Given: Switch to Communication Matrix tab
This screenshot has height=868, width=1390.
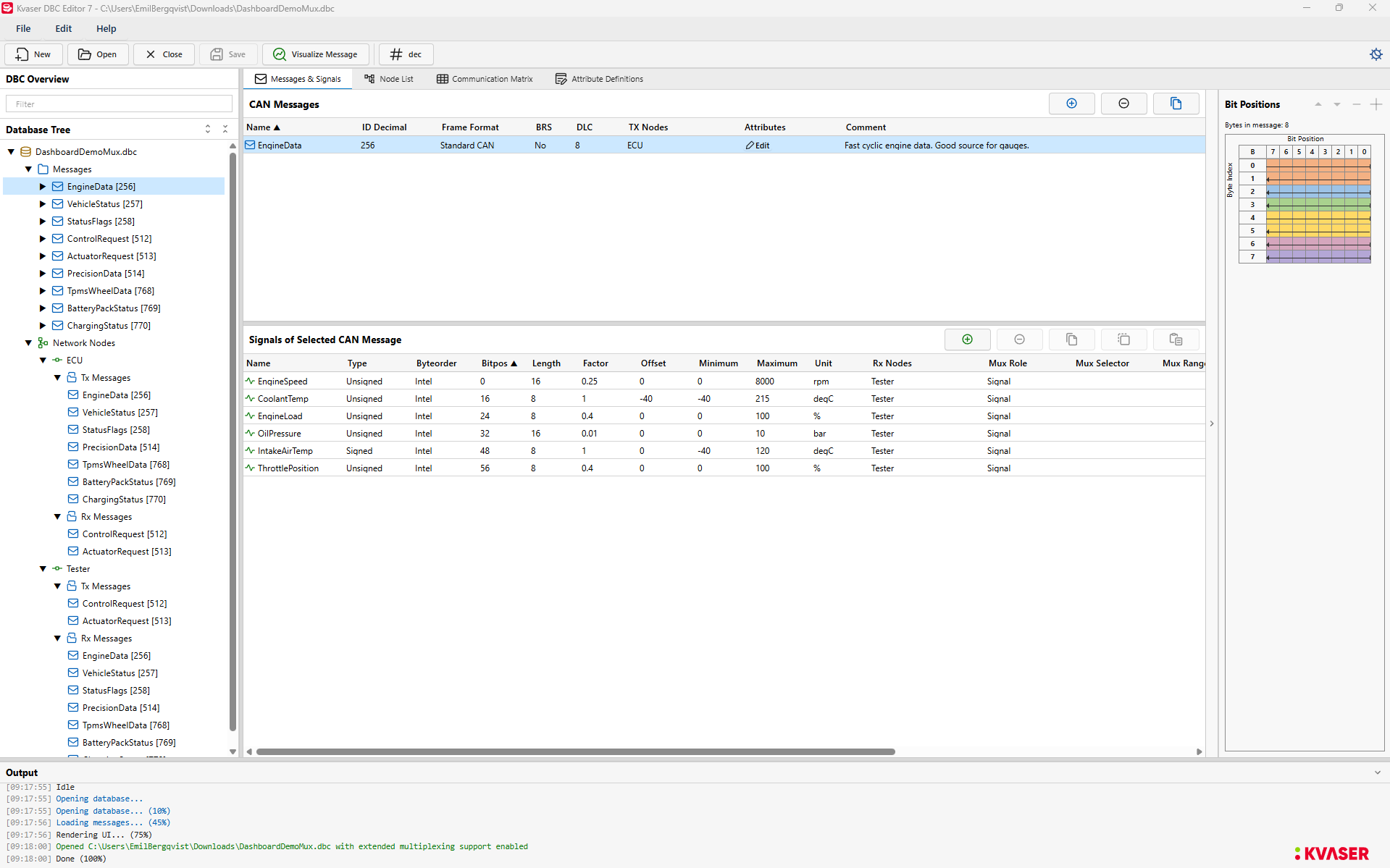Looking at the screenshot, I should pos(485,79).
